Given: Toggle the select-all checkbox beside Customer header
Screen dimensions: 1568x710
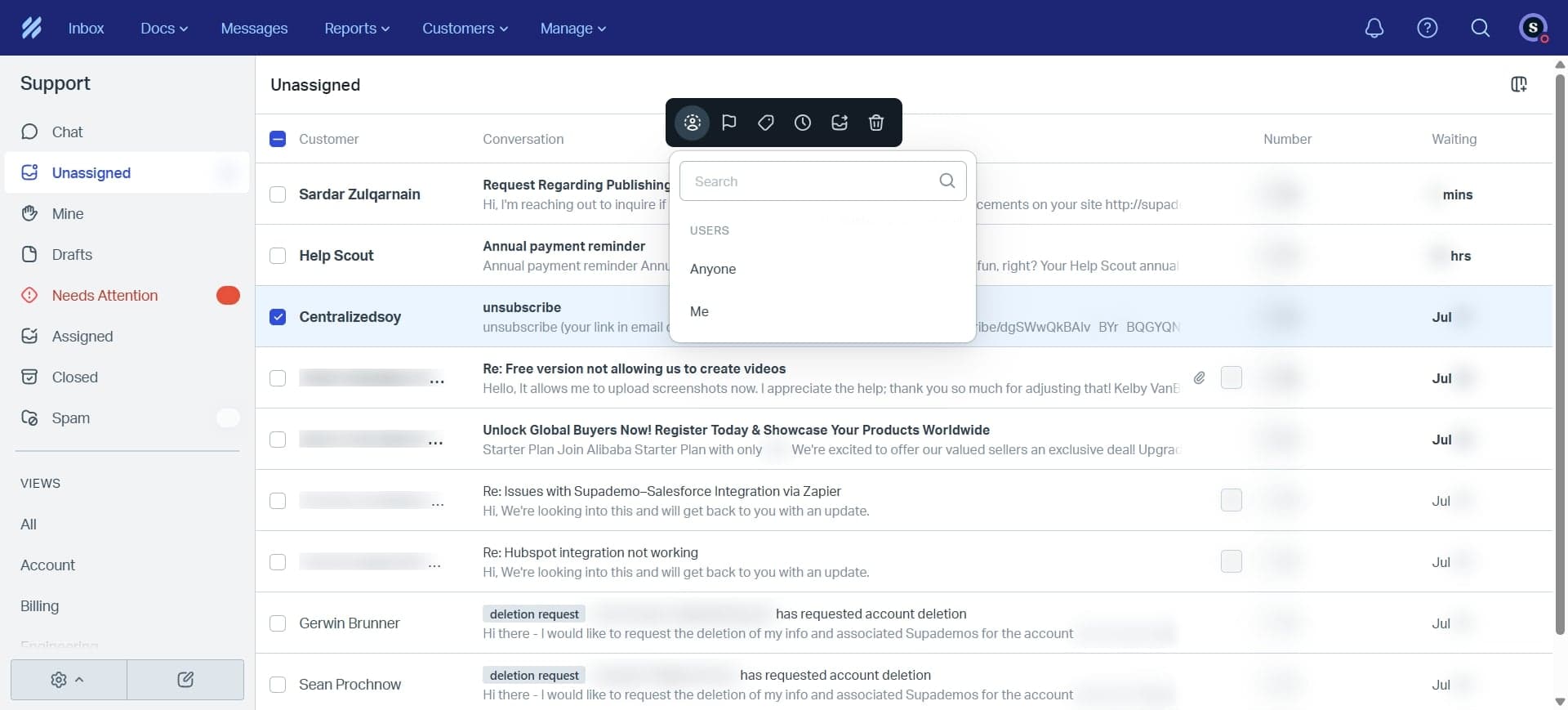Looking at the screenshot, I should point(278,139).
